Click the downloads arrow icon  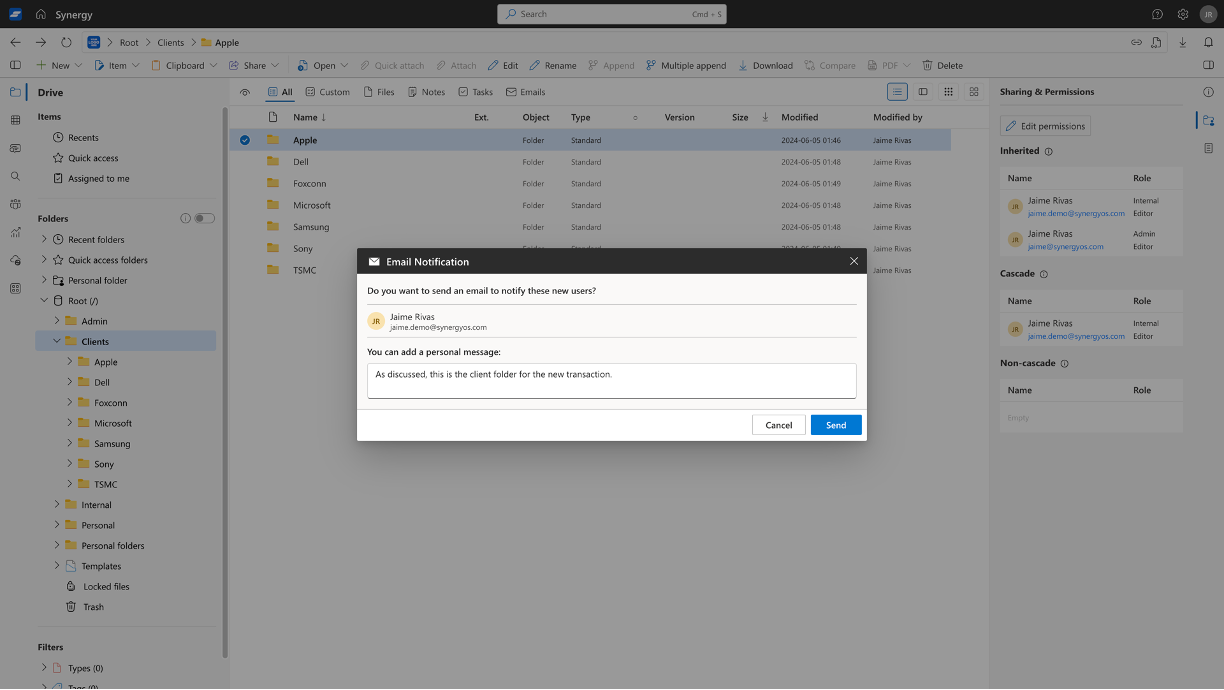tap(1183, 42)
